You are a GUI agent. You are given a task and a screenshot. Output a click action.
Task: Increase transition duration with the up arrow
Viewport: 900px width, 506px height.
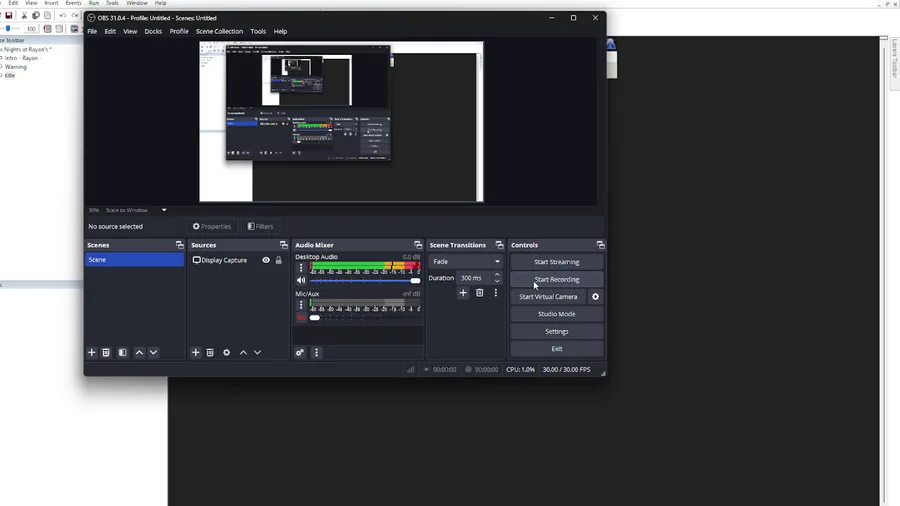[497, 275]
